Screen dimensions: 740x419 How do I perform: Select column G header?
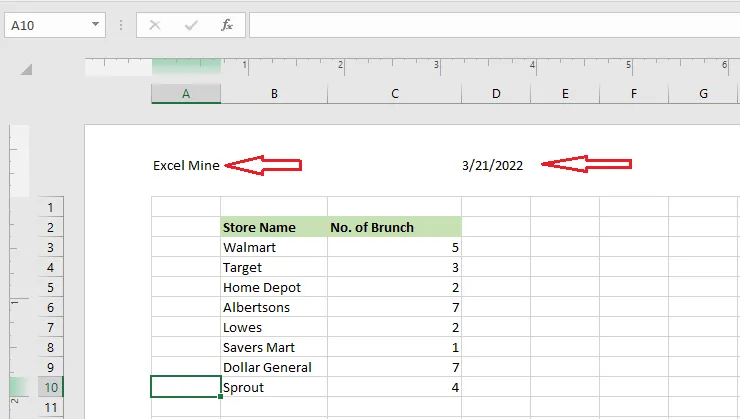point(703,94)
